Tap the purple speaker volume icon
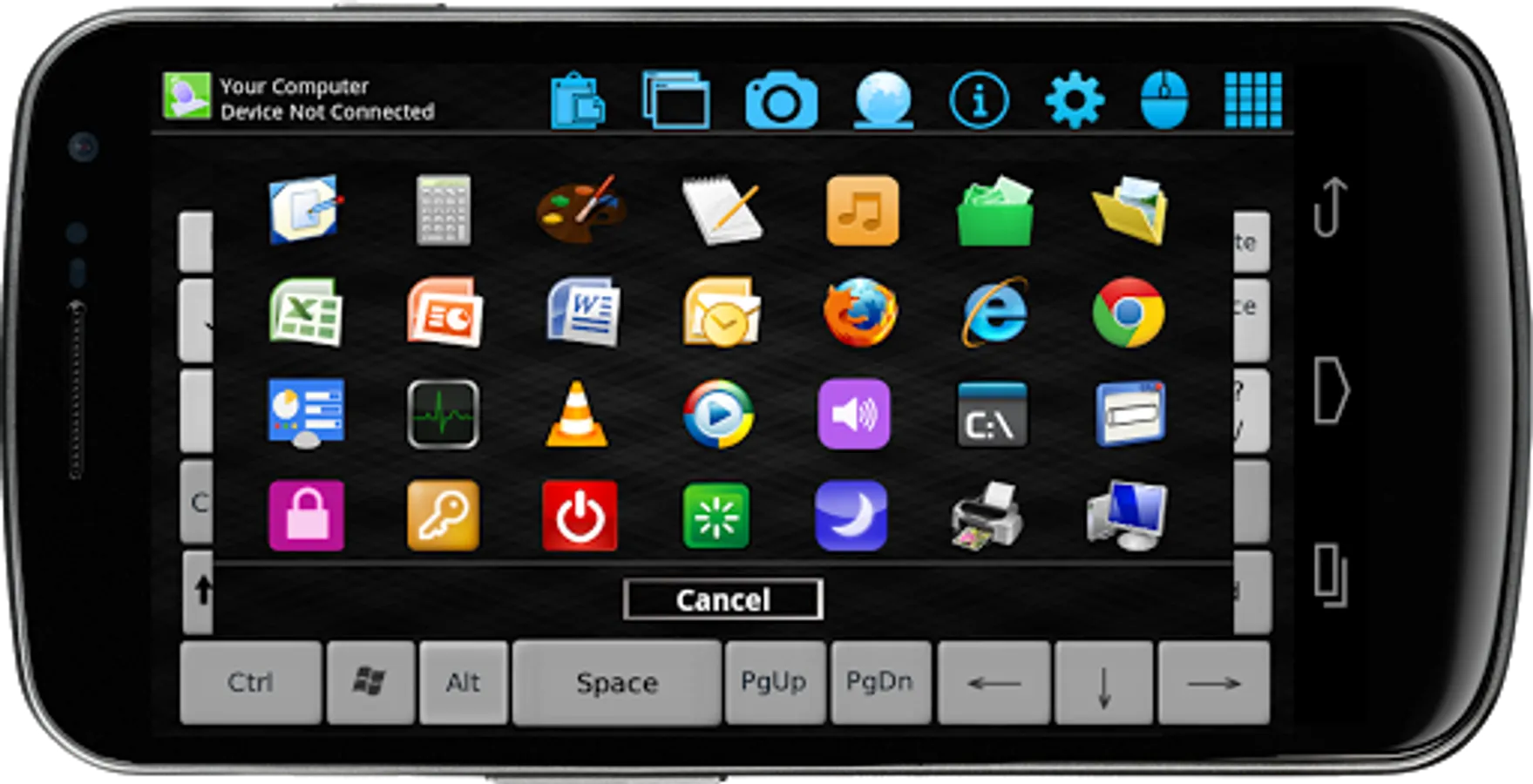 click(x=854, y=414)
